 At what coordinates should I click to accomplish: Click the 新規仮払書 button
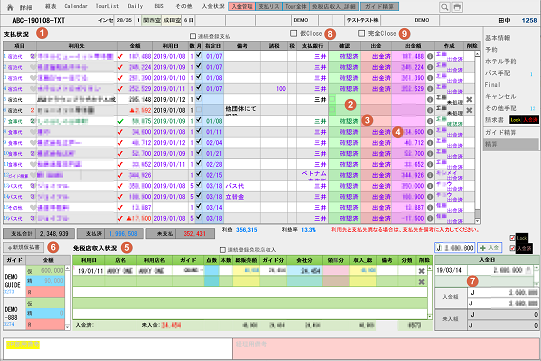pos(23,247)
